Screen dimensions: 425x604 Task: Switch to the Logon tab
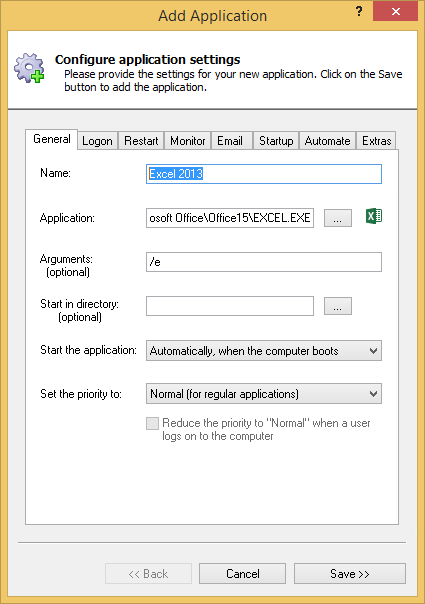[97, 141]
